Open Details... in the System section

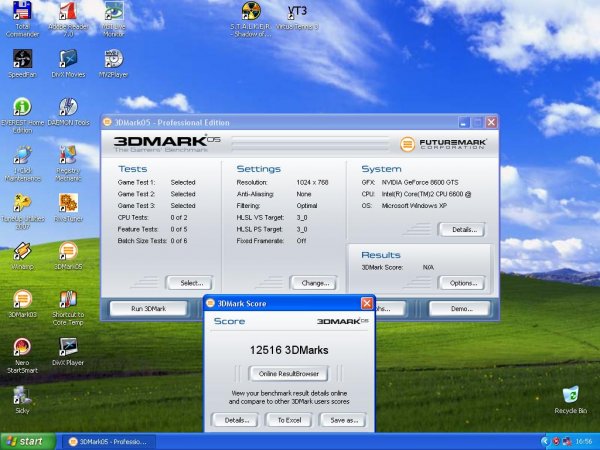pyautogui.click(x=462, y=230)
